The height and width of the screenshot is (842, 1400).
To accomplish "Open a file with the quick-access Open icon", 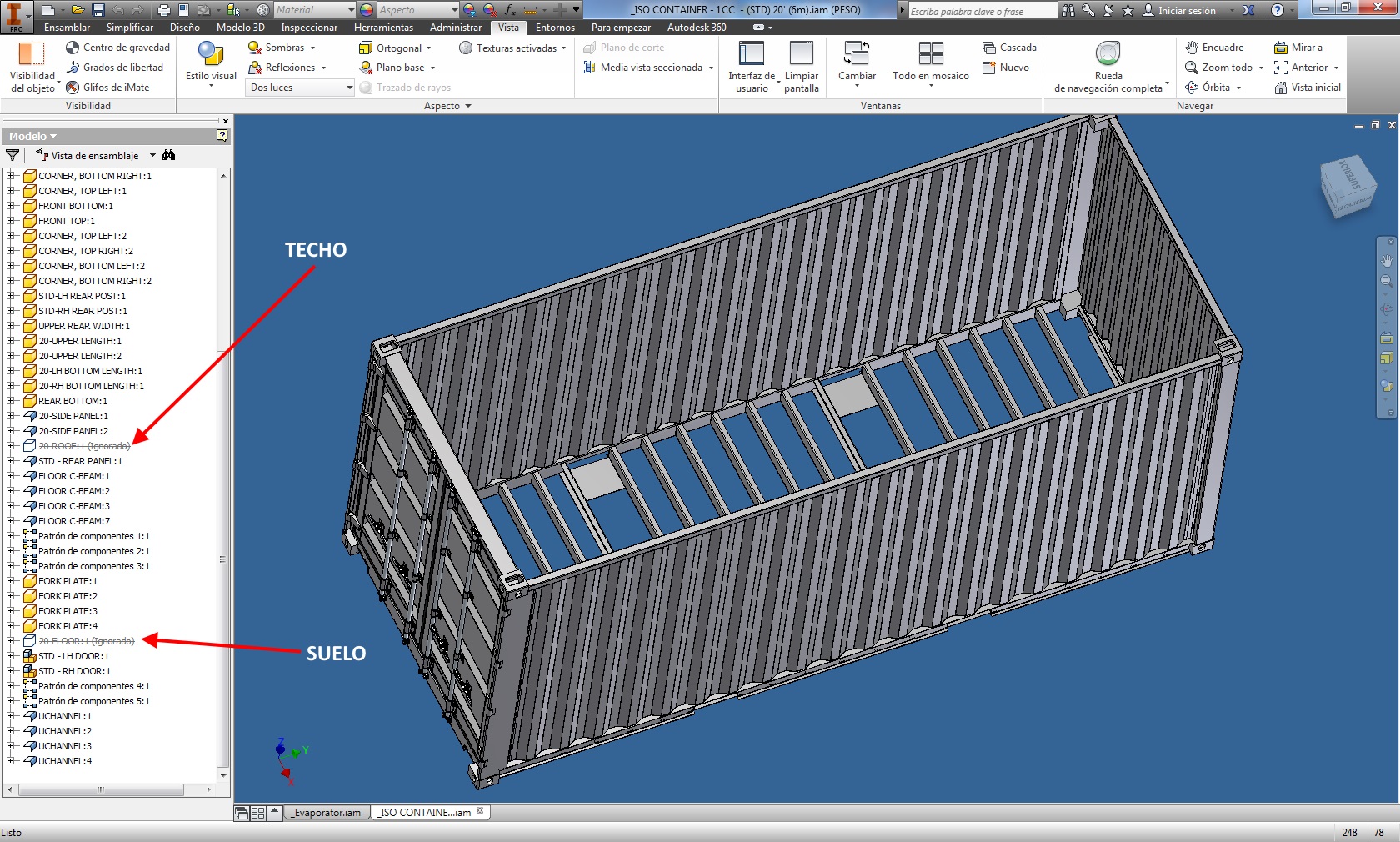I will coord(77,10).
